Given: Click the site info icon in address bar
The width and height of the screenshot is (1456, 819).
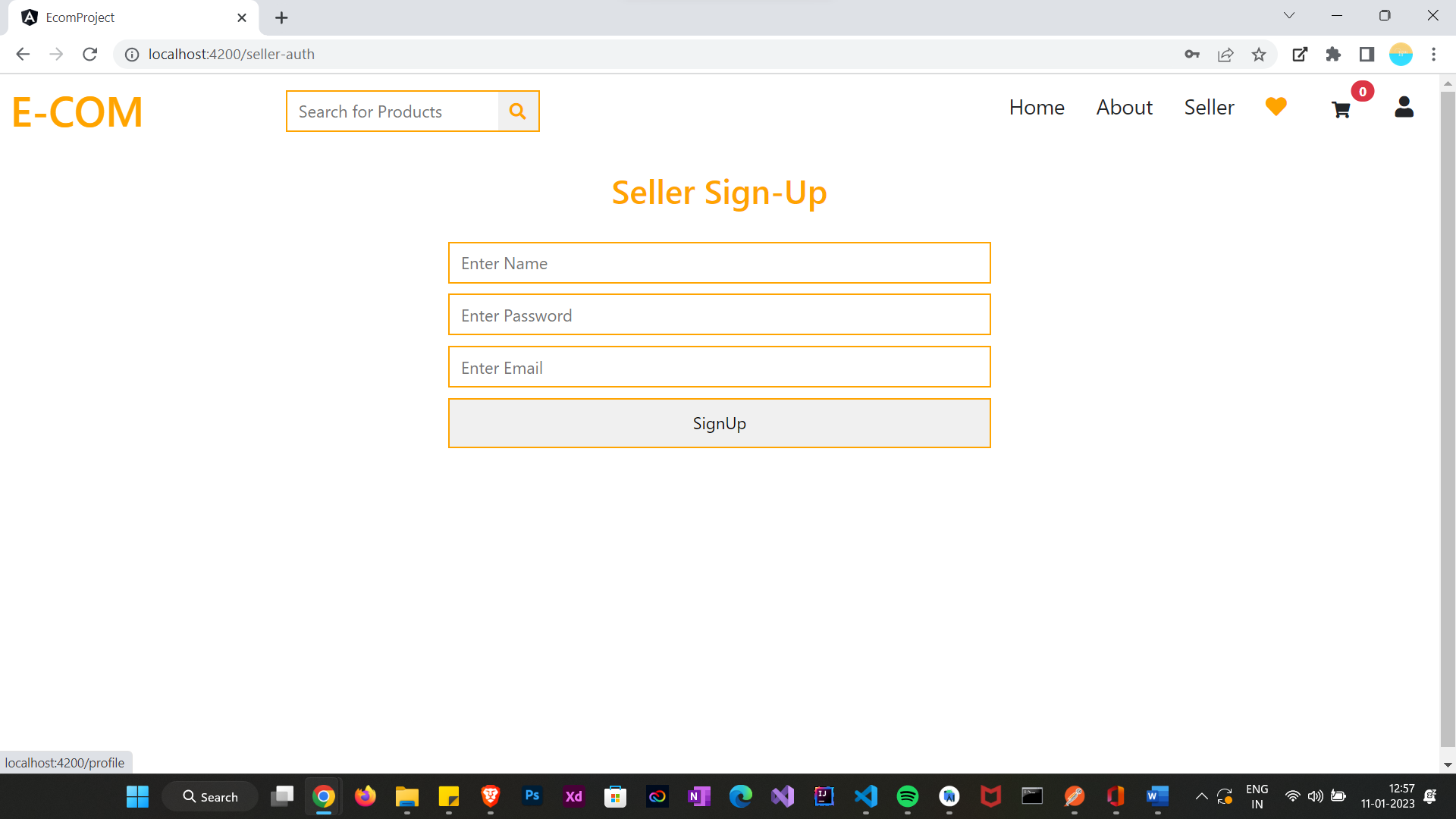Looking at the screenshot, I should tap(131, 54).
